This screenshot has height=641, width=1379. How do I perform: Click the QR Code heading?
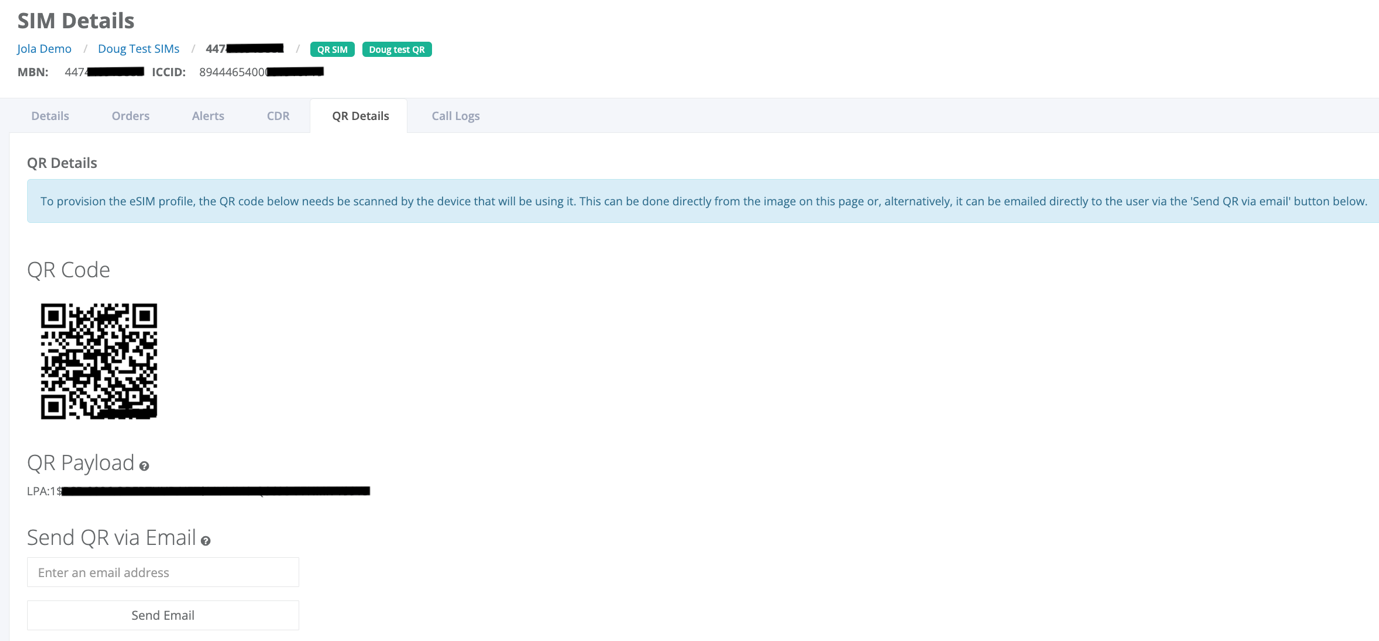(x=68, y=270)
